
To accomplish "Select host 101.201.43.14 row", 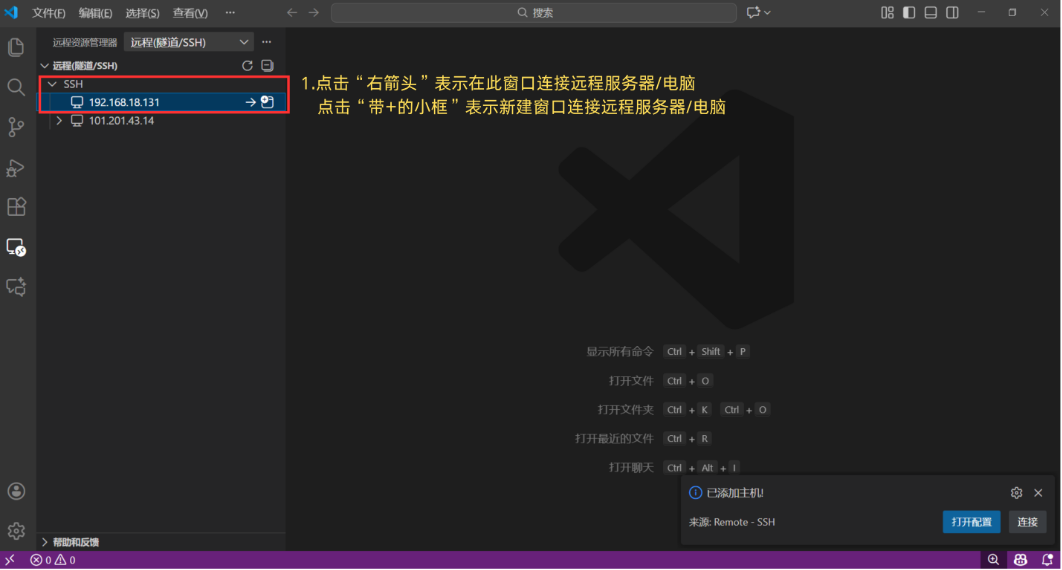I will pyautogui.click(x=161, y=120).
